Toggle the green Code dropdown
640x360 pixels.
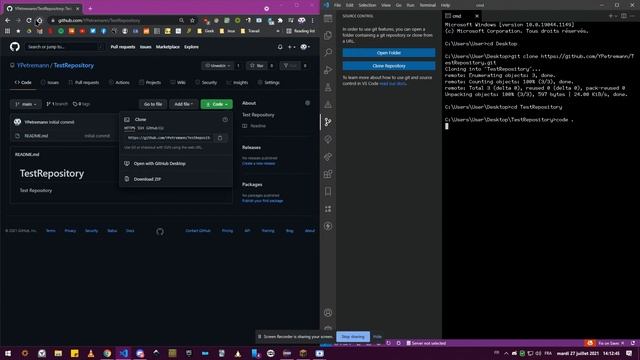pos(217,104)
